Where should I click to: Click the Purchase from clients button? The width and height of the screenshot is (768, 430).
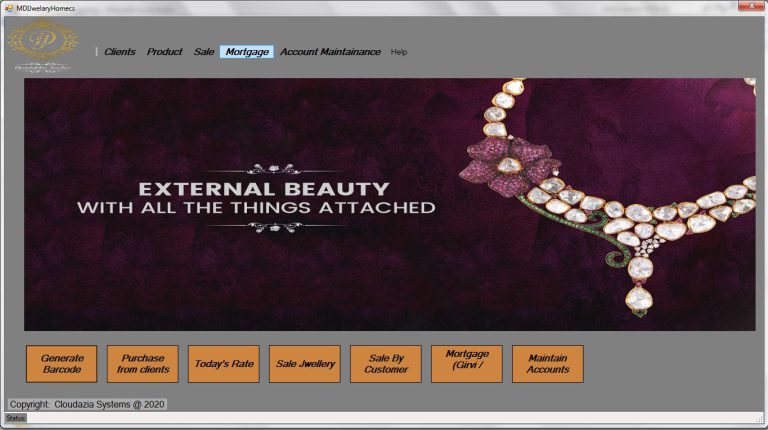[x=143, y=364]
